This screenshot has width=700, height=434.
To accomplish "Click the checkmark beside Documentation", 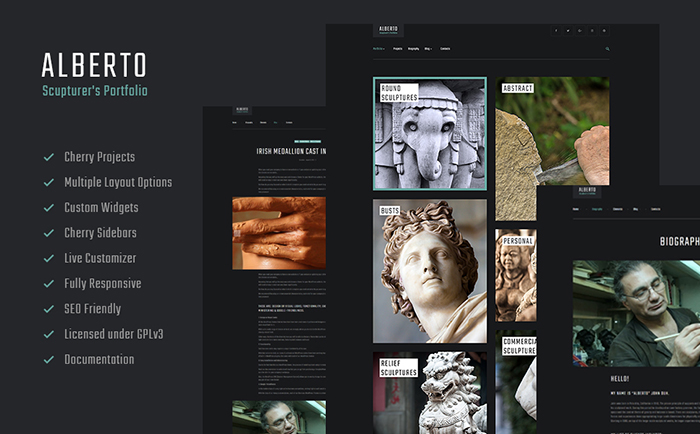I will (49, 359).
